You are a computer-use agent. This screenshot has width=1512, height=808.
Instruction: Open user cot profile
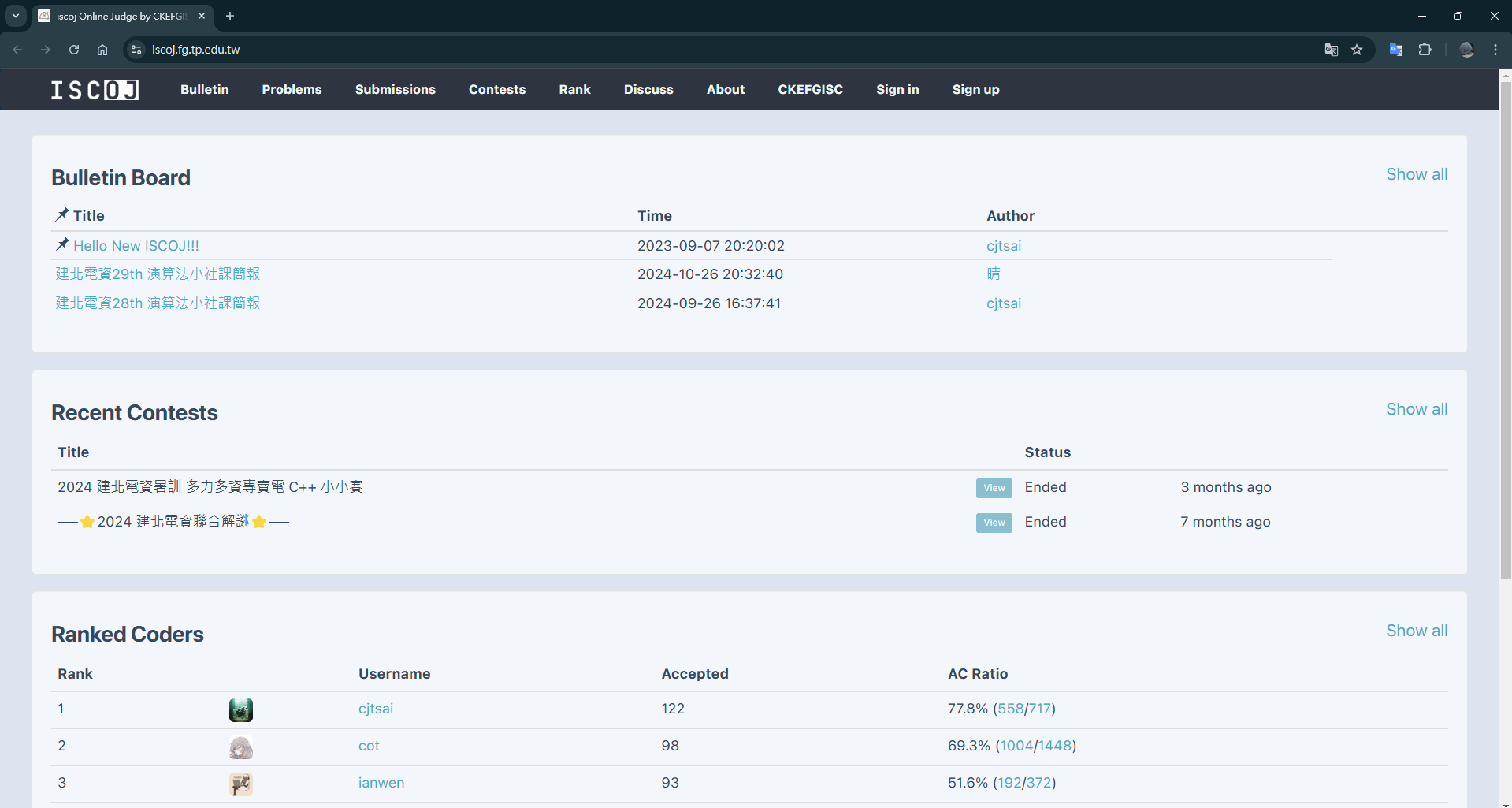point(369,746)
